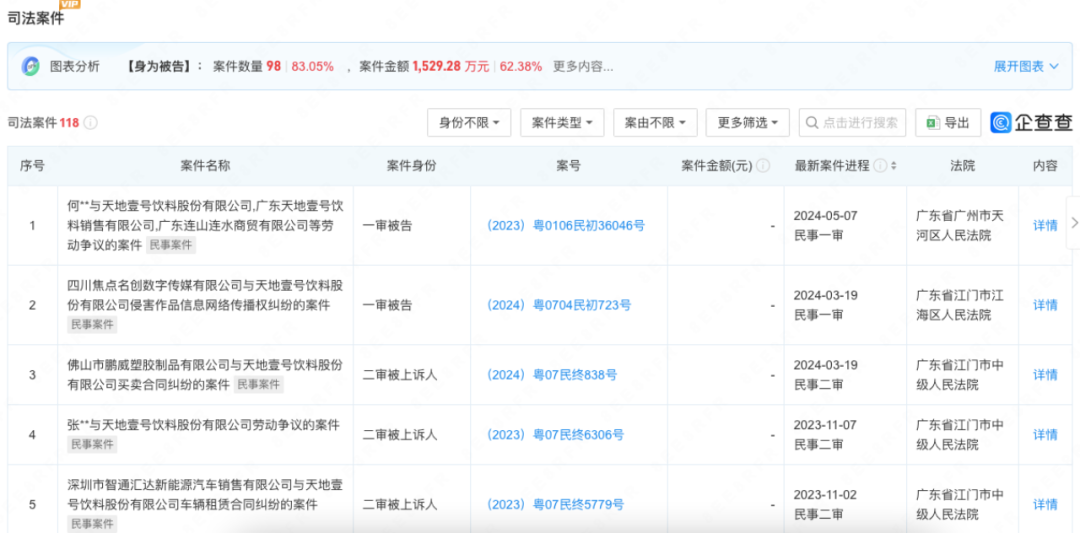Click the 62.38% percentage value
Viewport: 1080px width, 533px height.
tap(521, 67)
